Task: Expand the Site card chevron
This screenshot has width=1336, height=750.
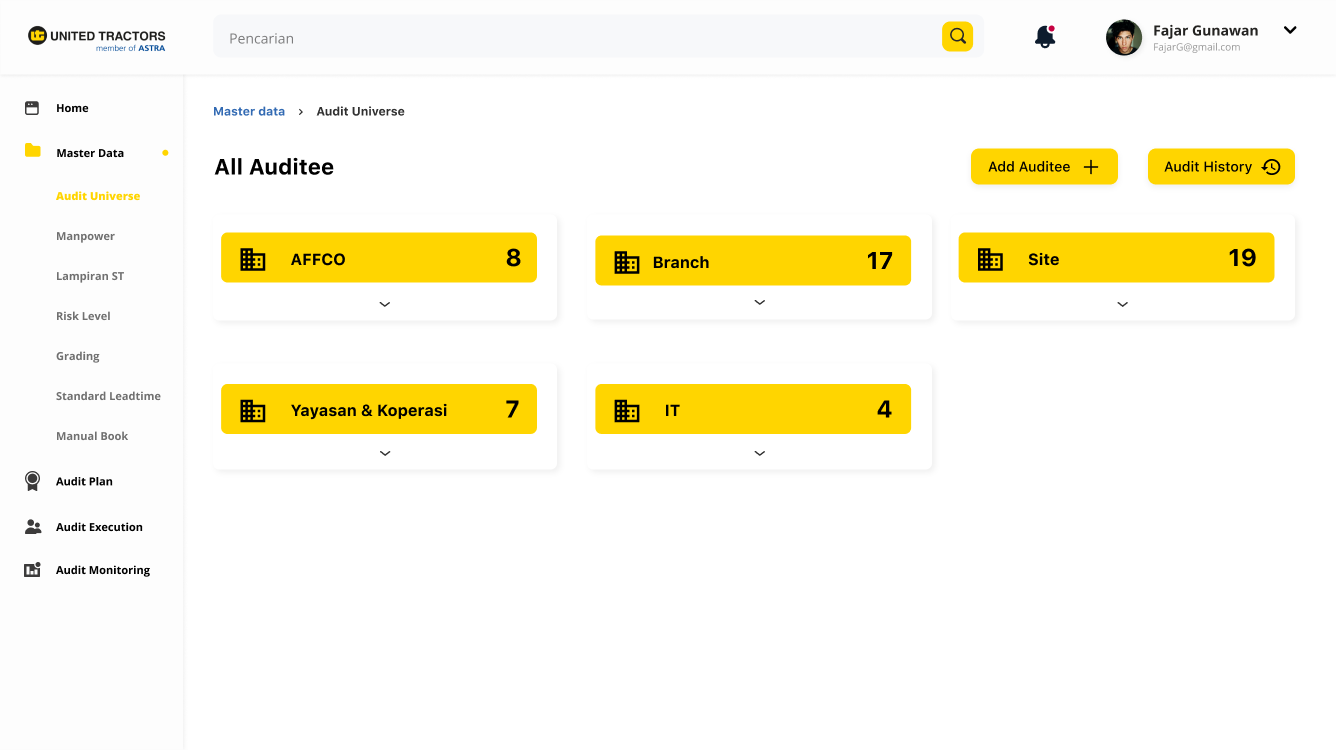Action: 1122,304
